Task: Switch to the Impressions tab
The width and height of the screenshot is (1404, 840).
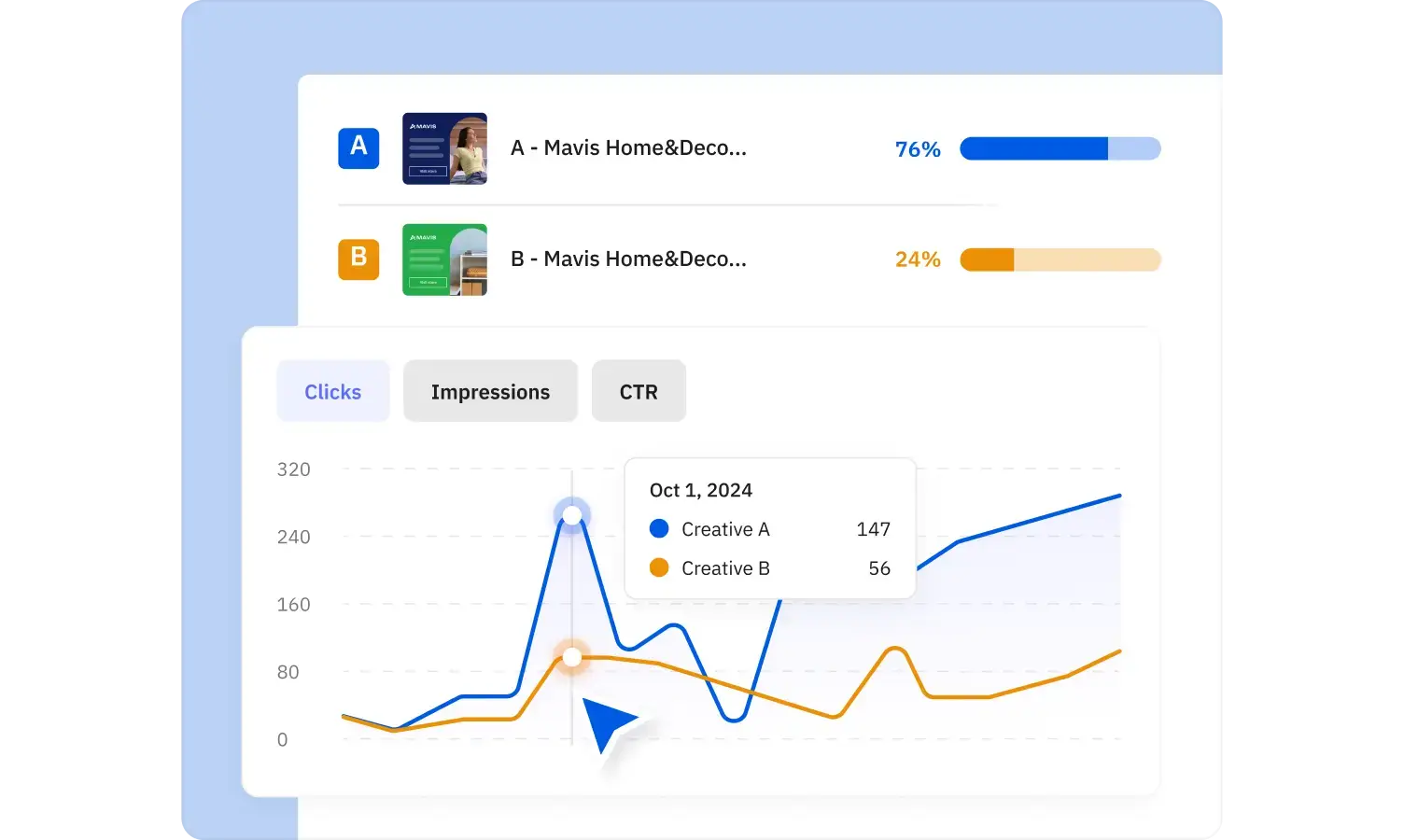Action: point(490,391)
